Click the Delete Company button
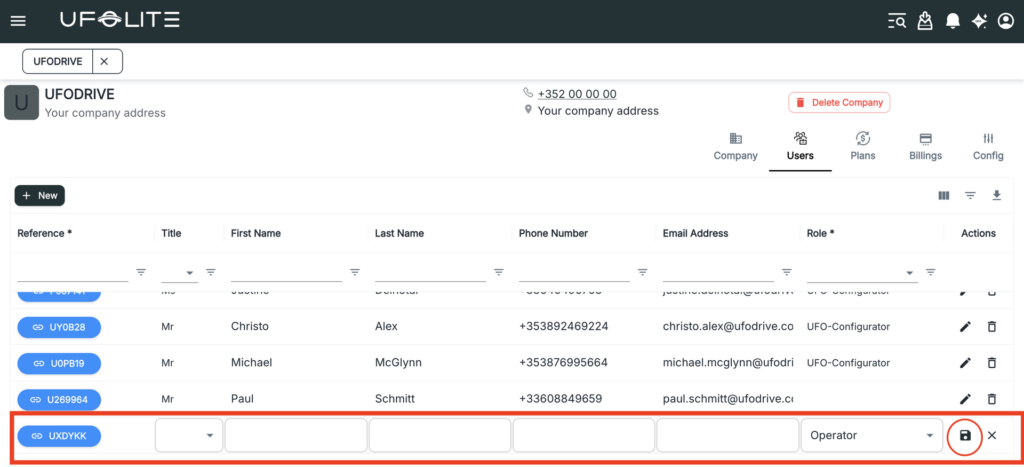Viewport: 1024px width, 467px height. pyautogui.click(x=839, y=102)
